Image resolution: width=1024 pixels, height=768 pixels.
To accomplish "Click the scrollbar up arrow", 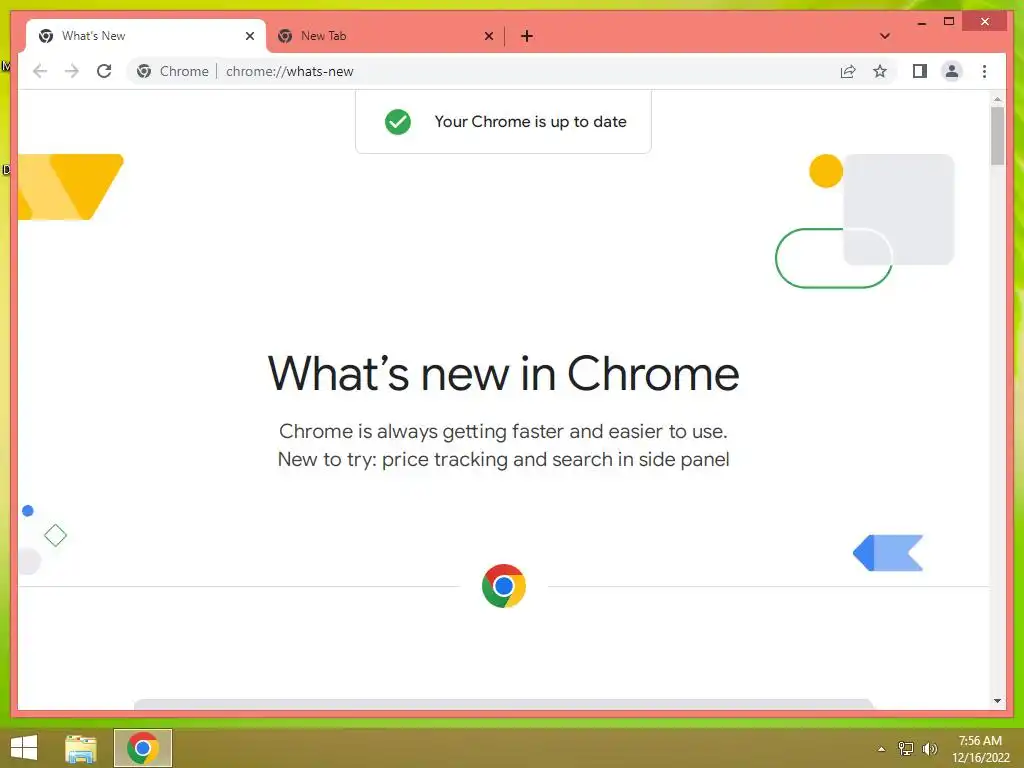I will (x=997, y=99).
